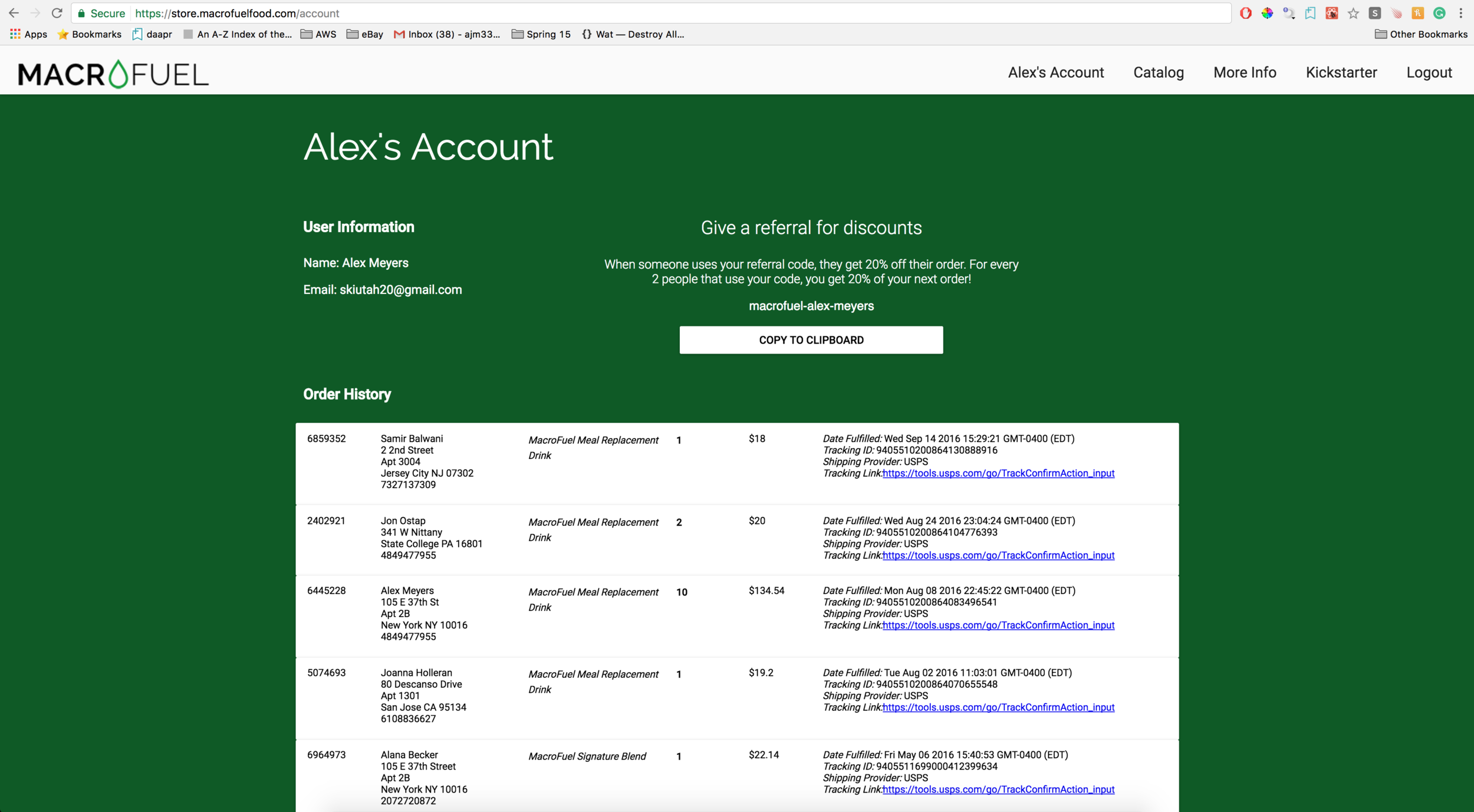
Task: Click order number 6445228
Action: (326, 590)
